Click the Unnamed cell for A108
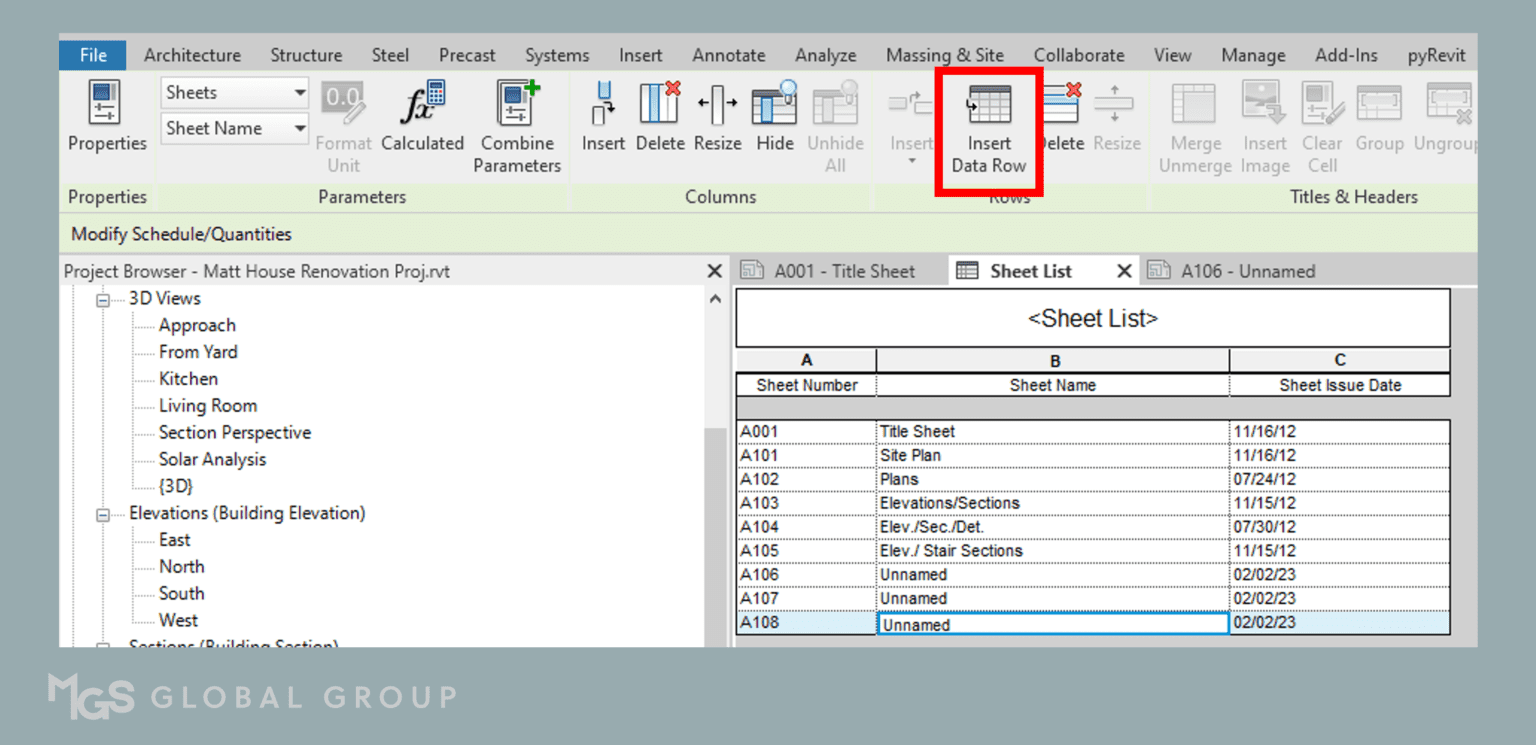 click(x=1052, y=624)
